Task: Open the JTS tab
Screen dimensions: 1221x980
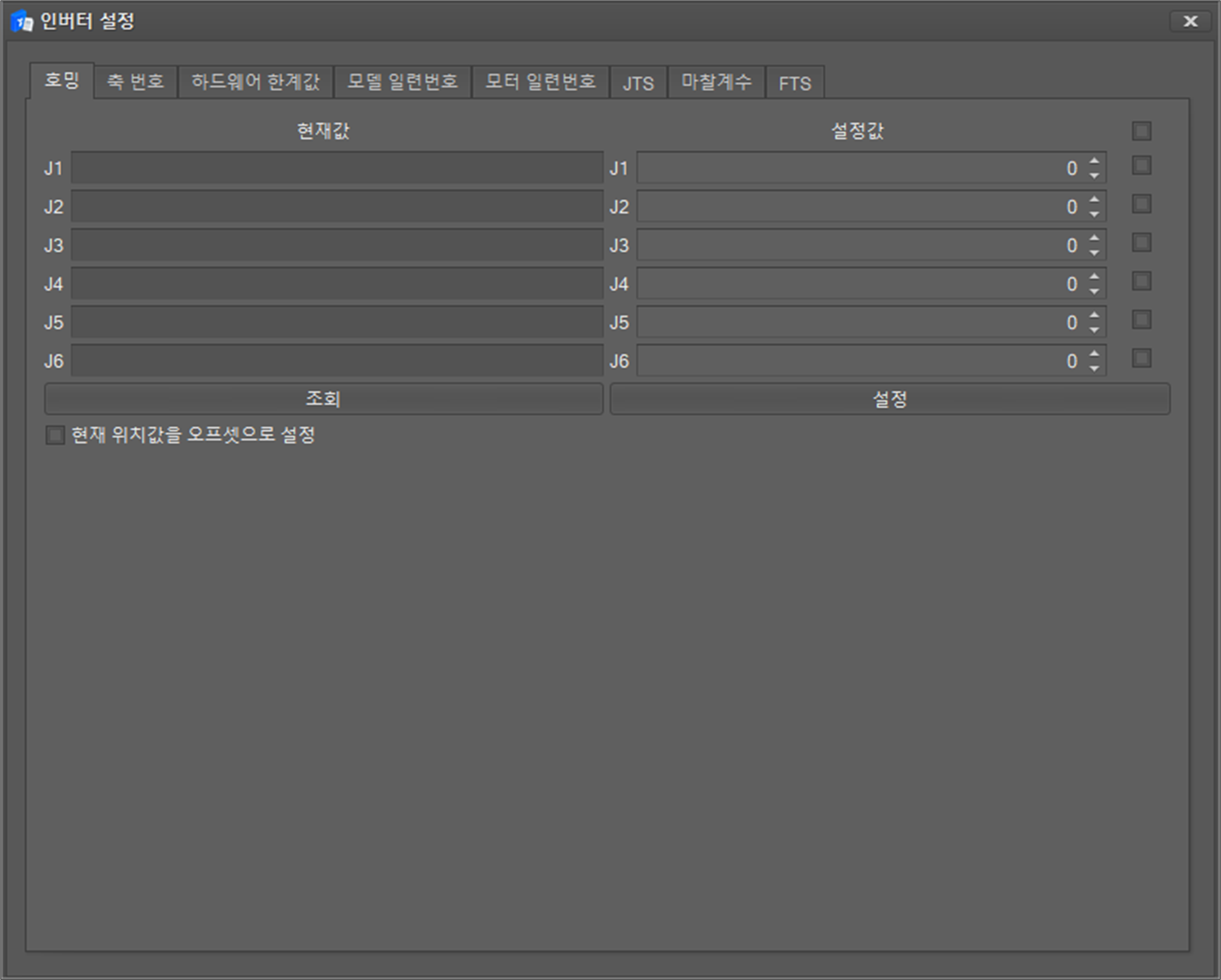Action: point(638,83)
